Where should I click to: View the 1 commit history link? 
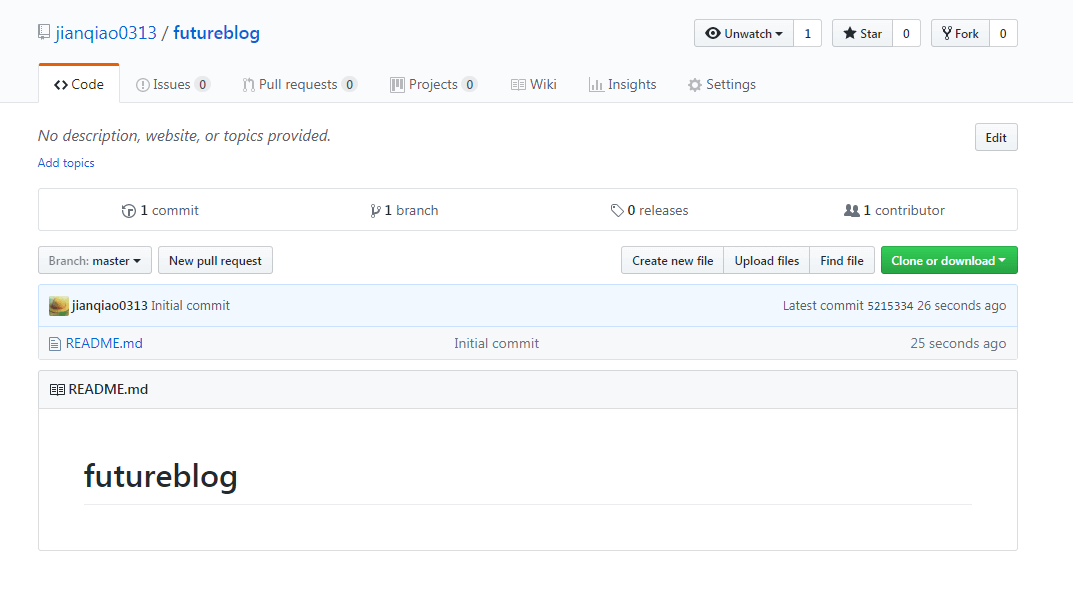(x=160, y=211)
